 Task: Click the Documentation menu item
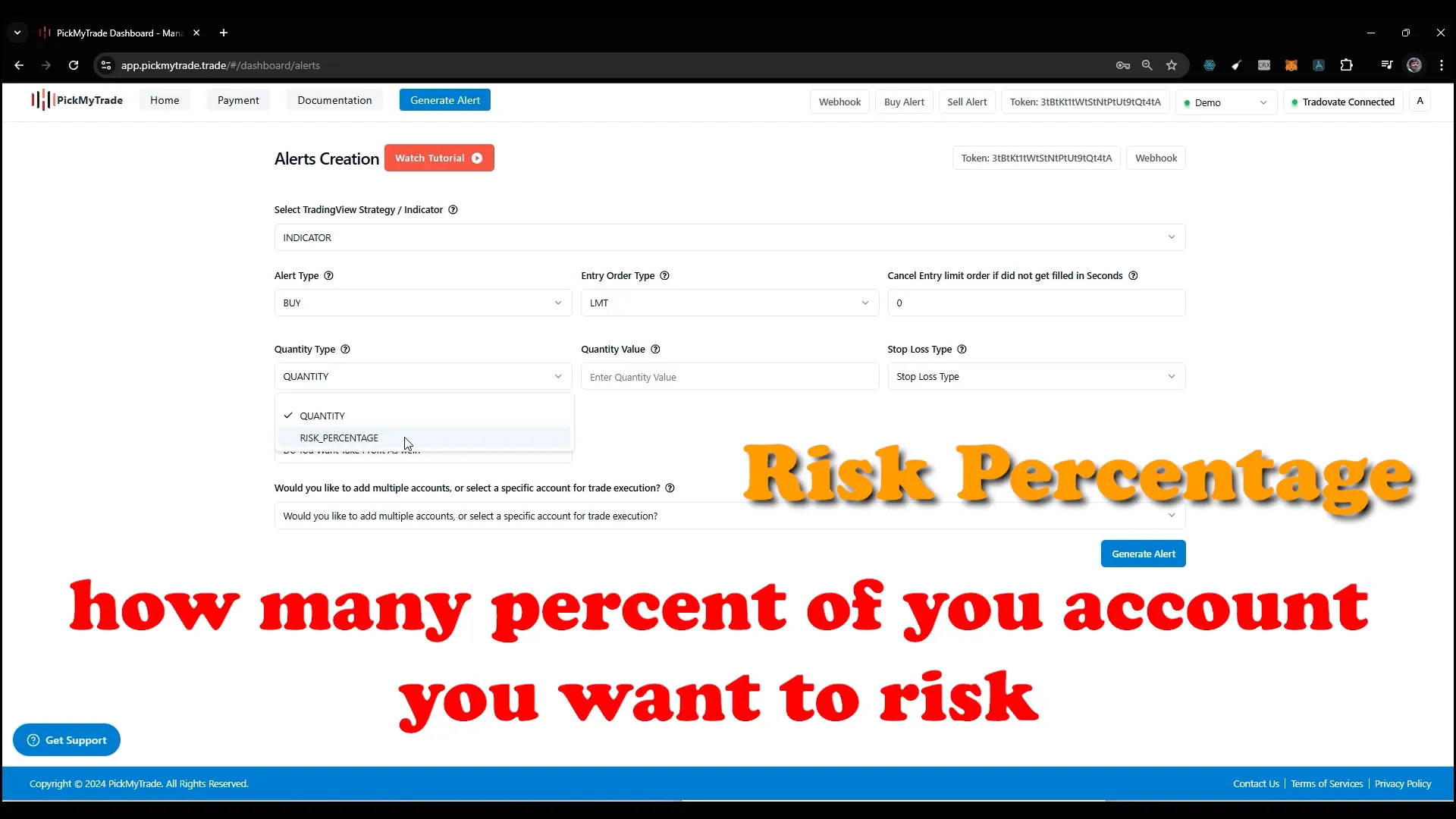coord(334,99)
